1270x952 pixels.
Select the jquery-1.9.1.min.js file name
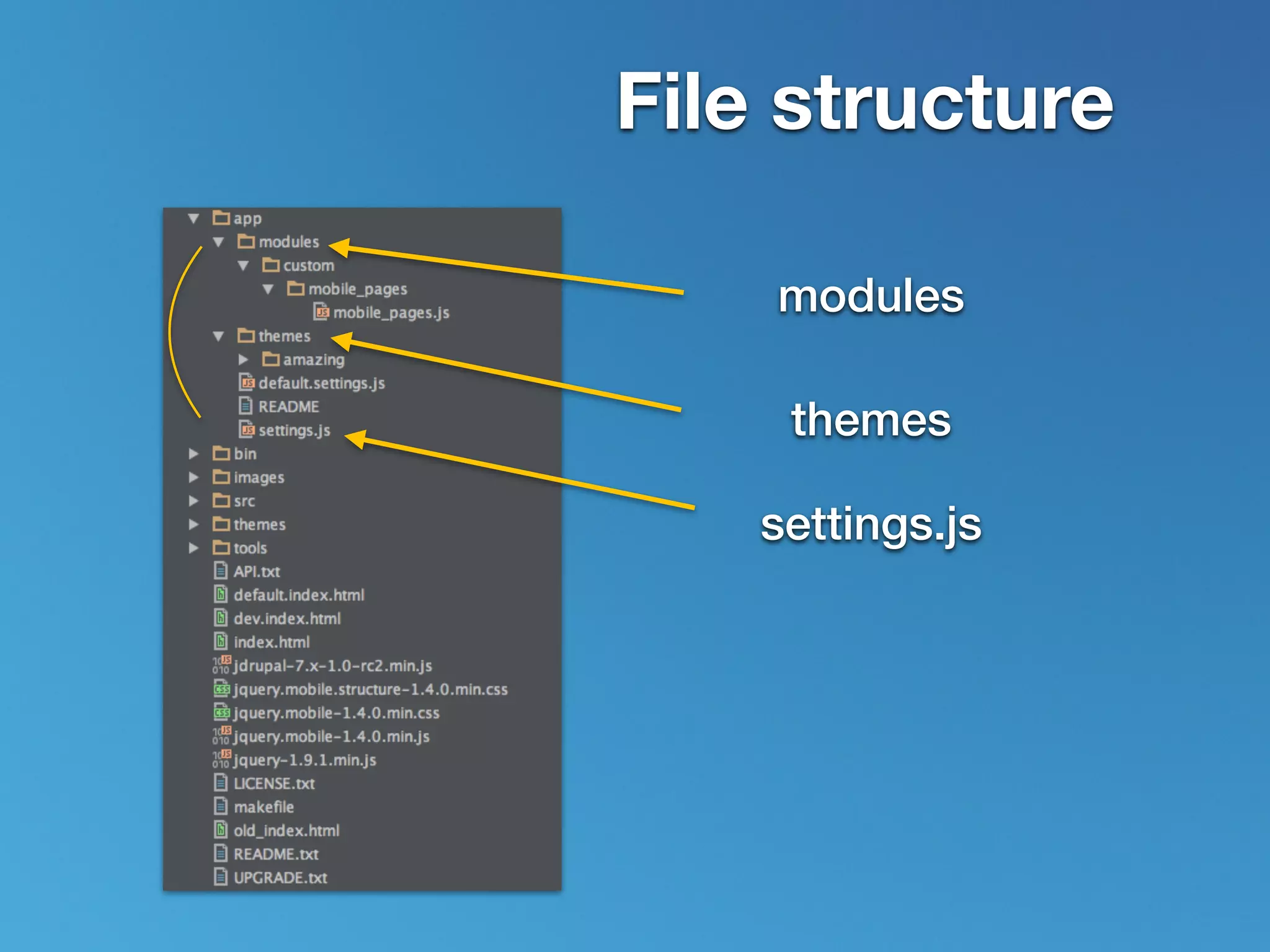click(305, 760)
